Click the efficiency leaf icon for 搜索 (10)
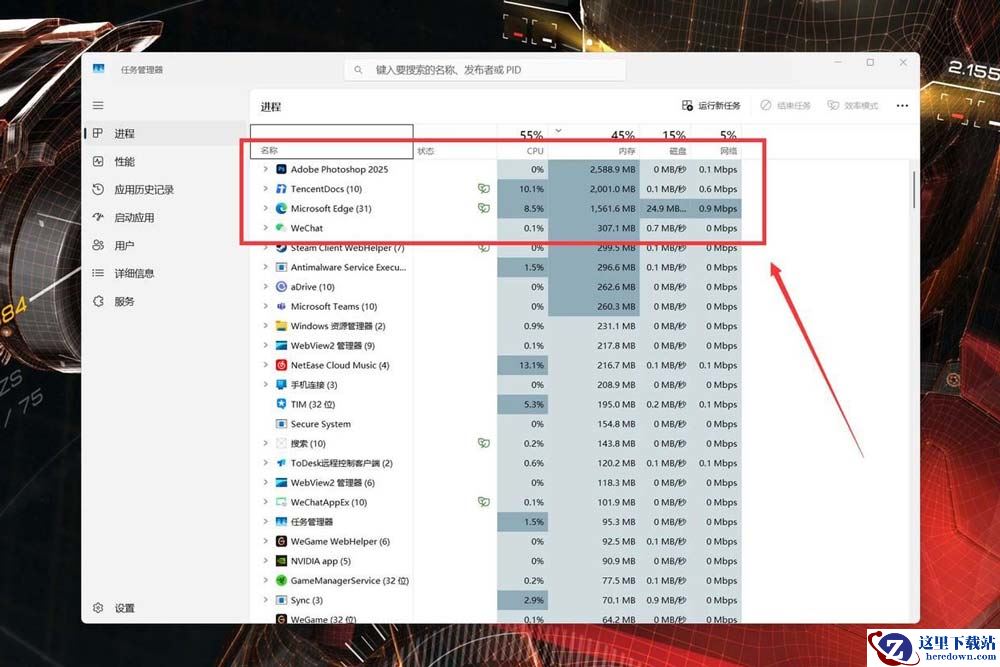 pyautogui.click(x=484, y=443)
